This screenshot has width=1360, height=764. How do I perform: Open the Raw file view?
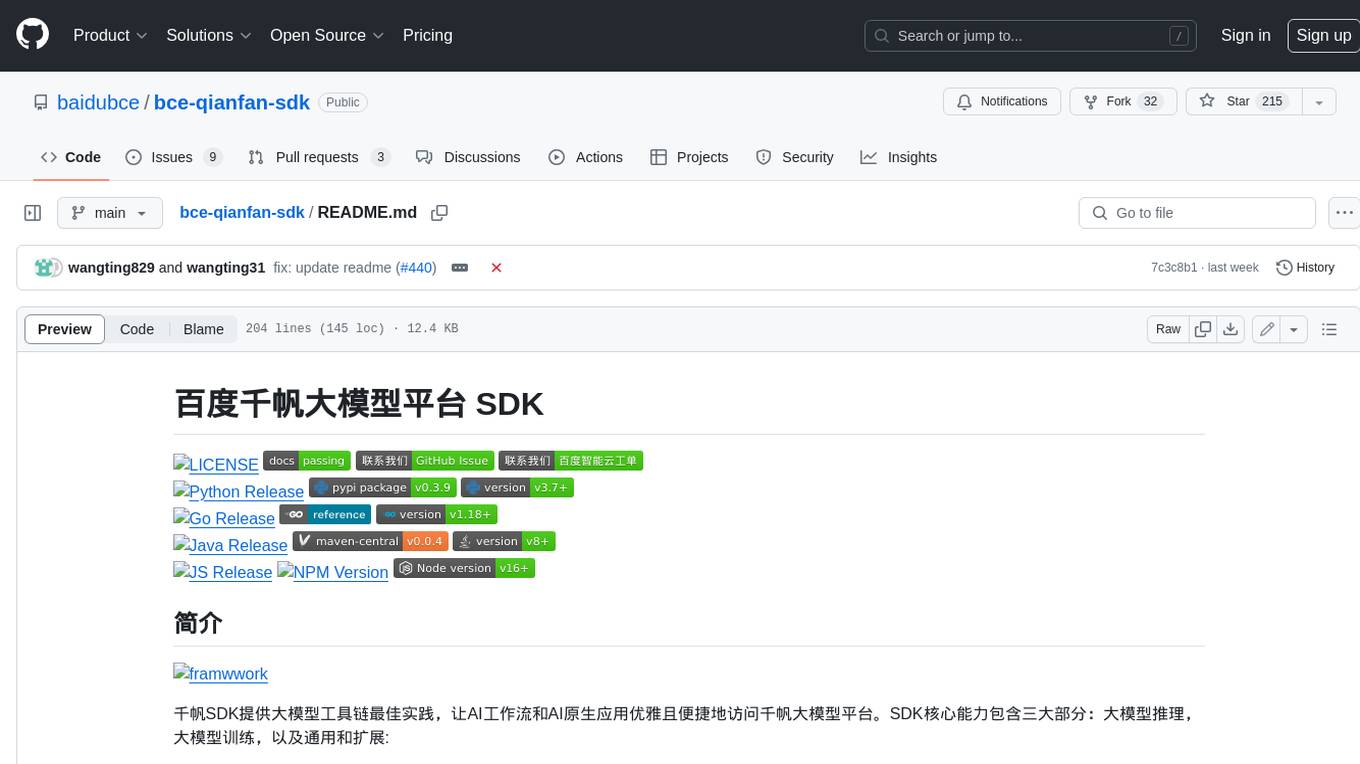(1168, 329)
